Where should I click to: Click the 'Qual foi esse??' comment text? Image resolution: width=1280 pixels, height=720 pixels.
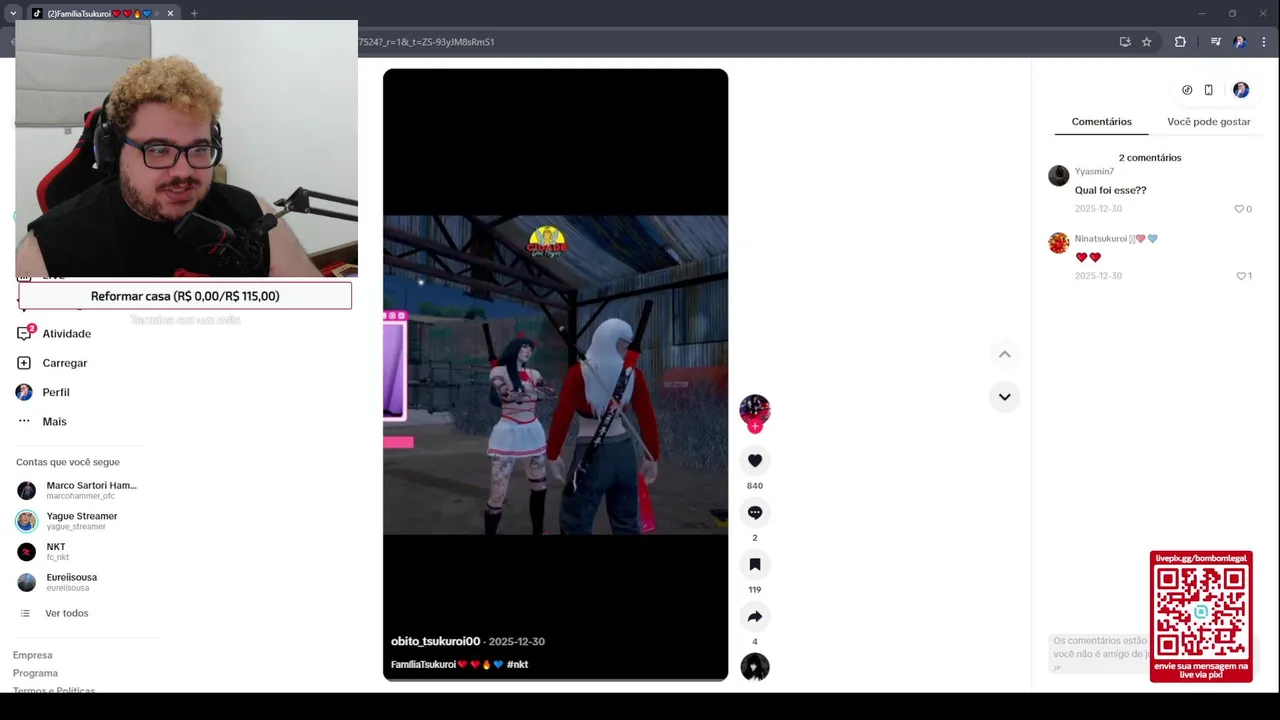point(1110,190)
